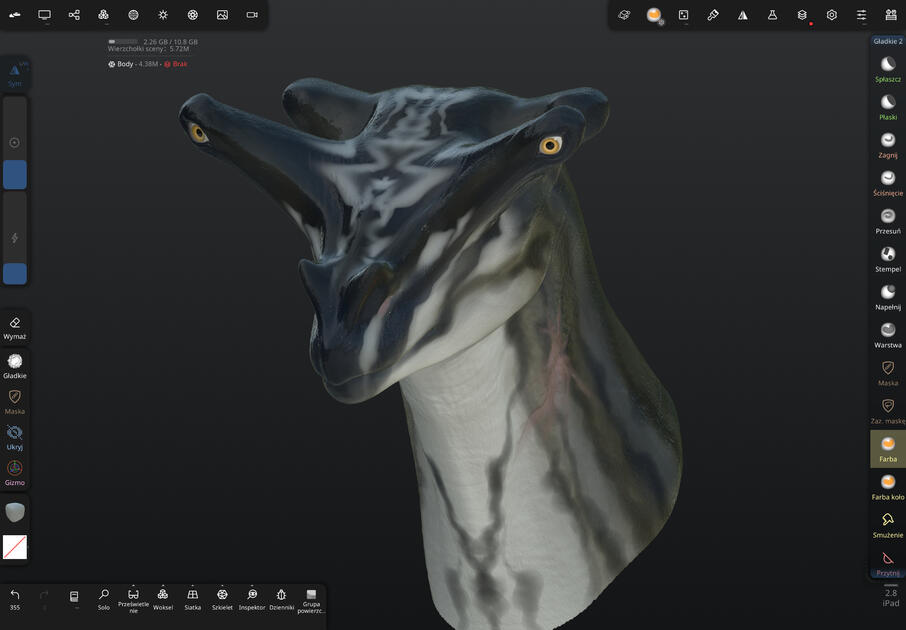Screen dimensions: 906x630
Task: Select the Stempel tool
Action: click(888, 259)
